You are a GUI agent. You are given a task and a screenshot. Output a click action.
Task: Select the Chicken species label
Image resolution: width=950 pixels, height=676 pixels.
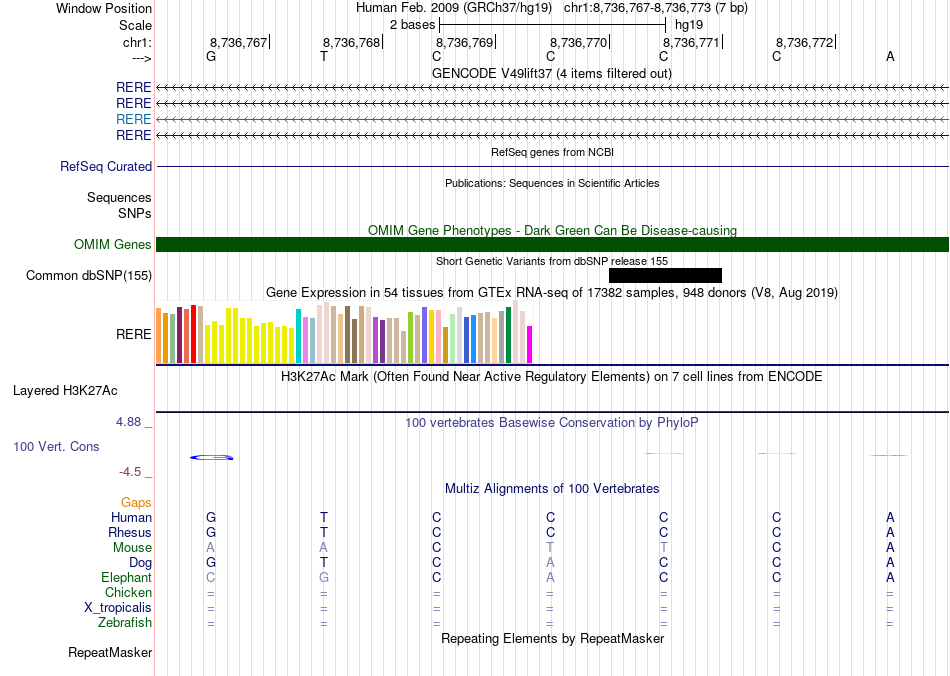tap(128, 592)
